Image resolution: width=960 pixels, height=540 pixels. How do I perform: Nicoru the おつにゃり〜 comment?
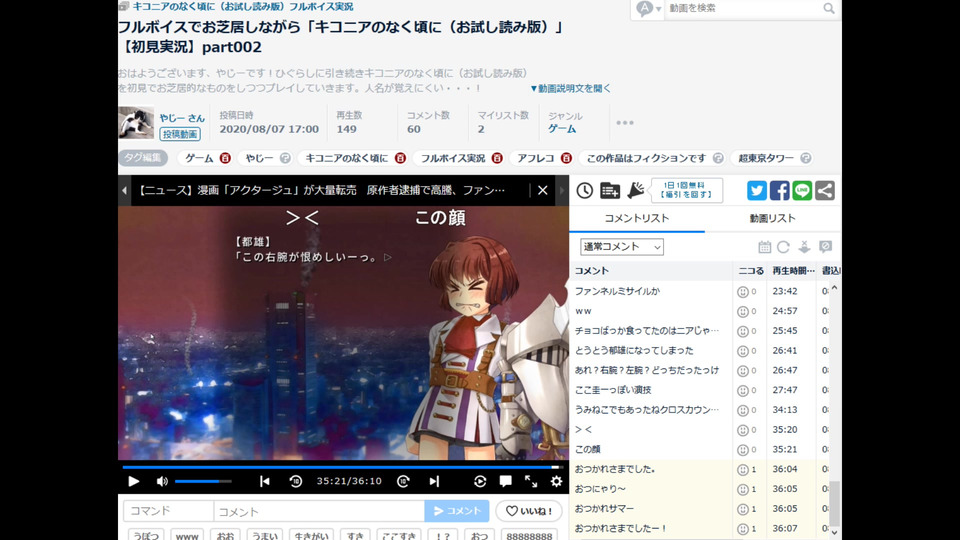(743, 489)
